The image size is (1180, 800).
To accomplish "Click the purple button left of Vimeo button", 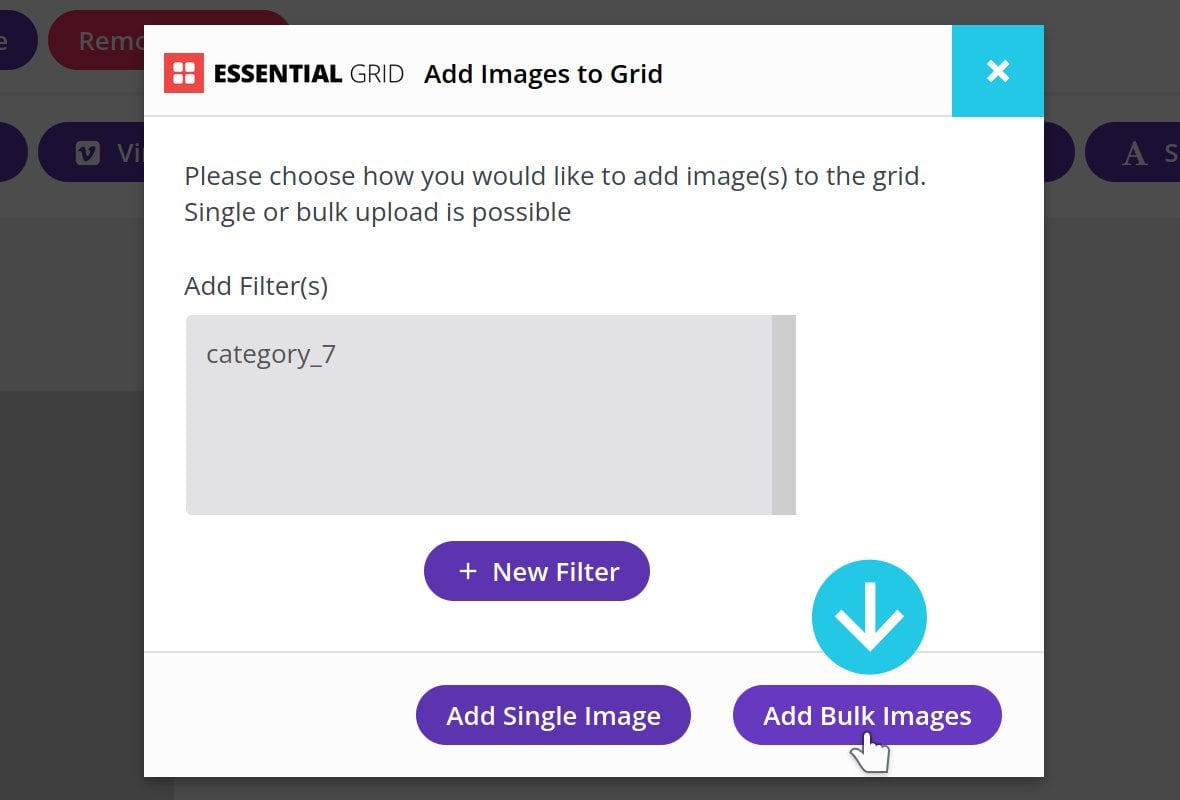I will pos(13,154).
